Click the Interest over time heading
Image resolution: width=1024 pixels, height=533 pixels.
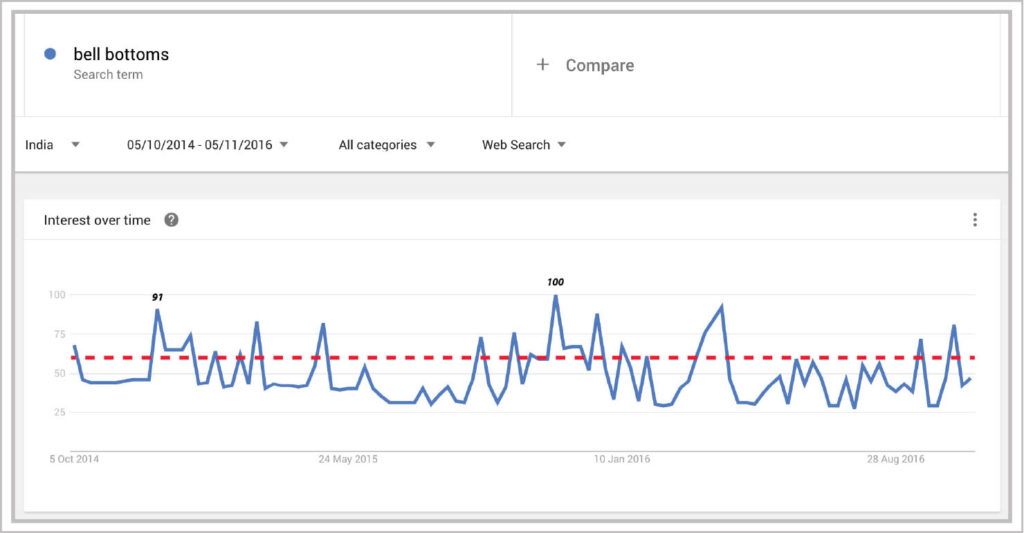tap(97, 220)
